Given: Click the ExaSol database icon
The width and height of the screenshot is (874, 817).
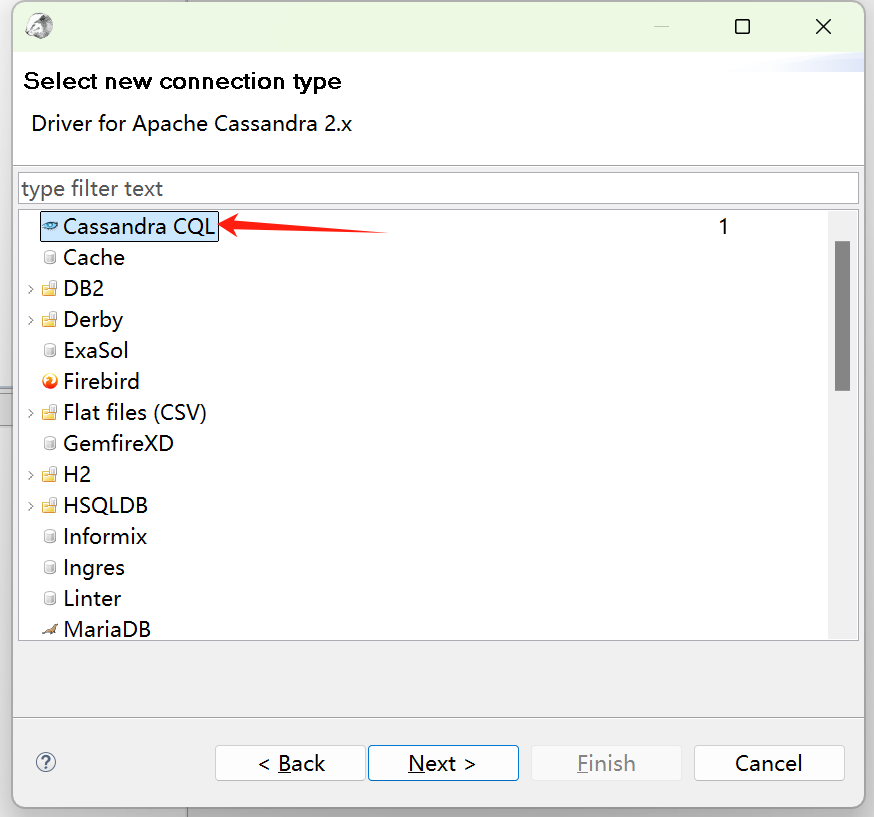Looking at the screenshot, I should pyautogui.click(x=50, y=351).
